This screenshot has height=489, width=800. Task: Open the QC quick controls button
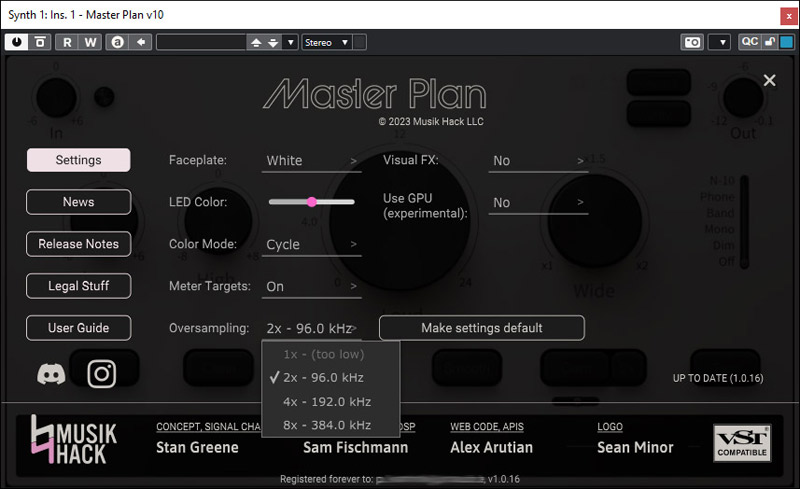(749, 42)
